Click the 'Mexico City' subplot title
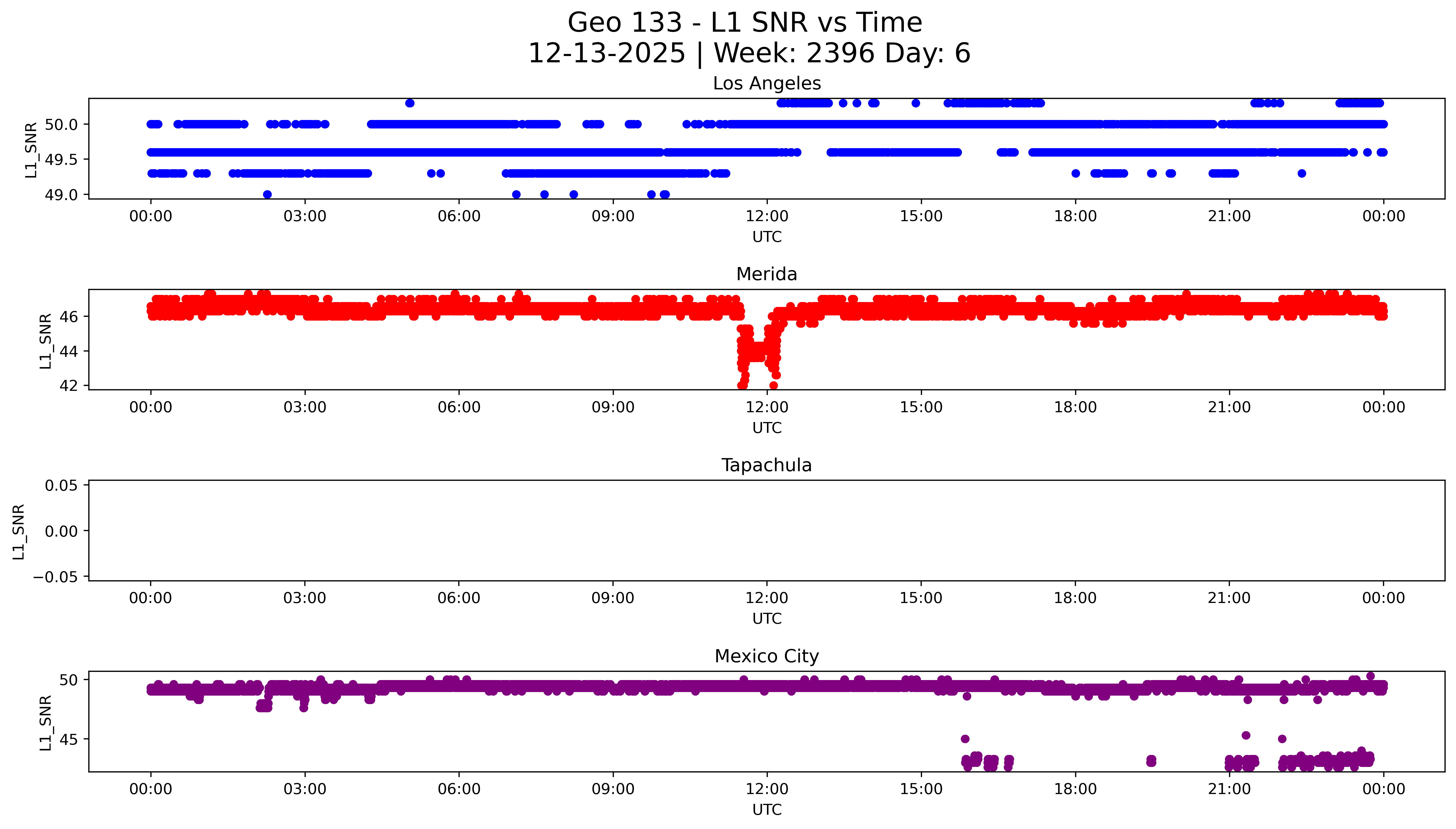Screen dimensions: 1456x829 pos(766,657)
